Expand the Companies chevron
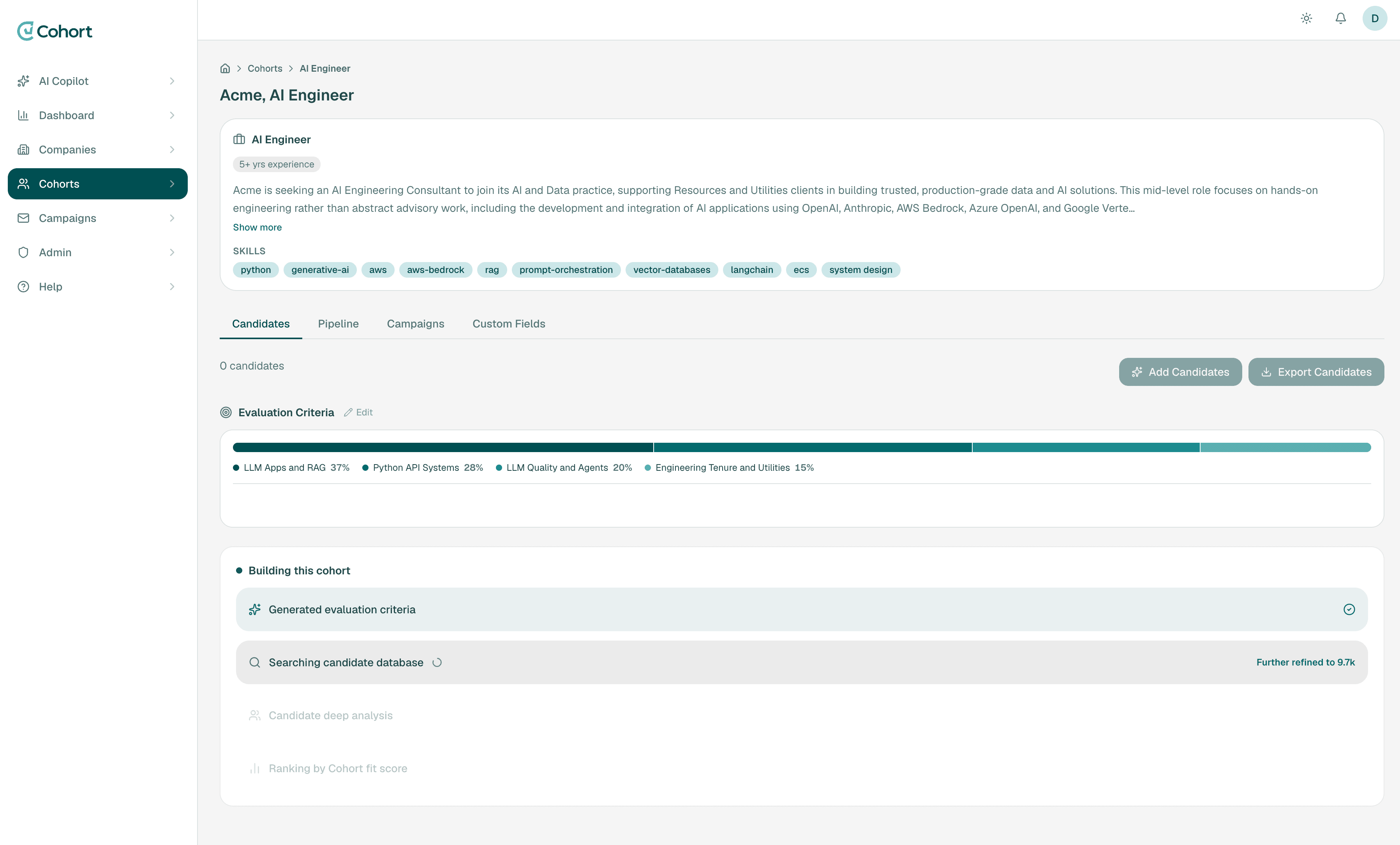 [x=171, y=150]
